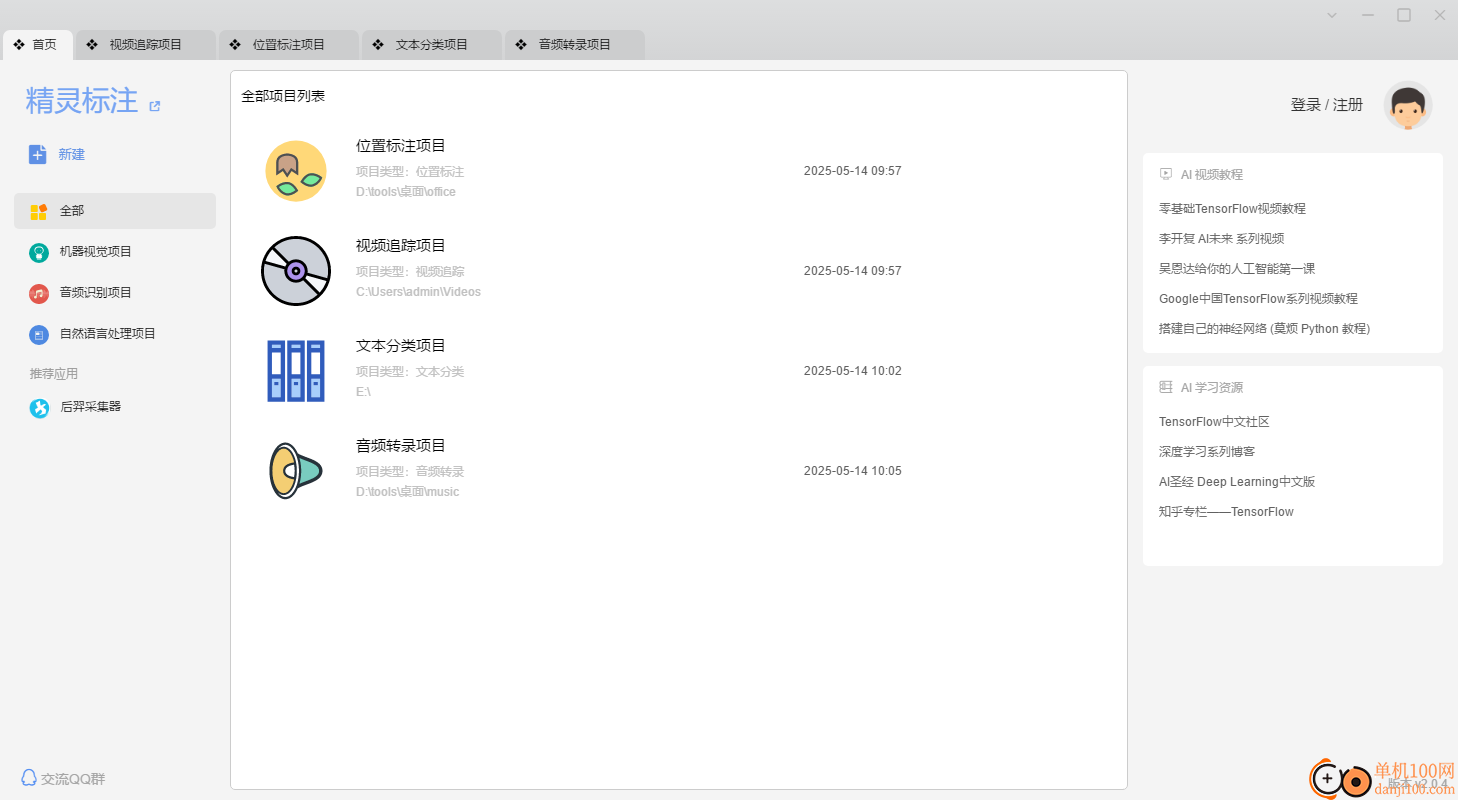Click the path D:\tools\桌面\office

point(406,192)
